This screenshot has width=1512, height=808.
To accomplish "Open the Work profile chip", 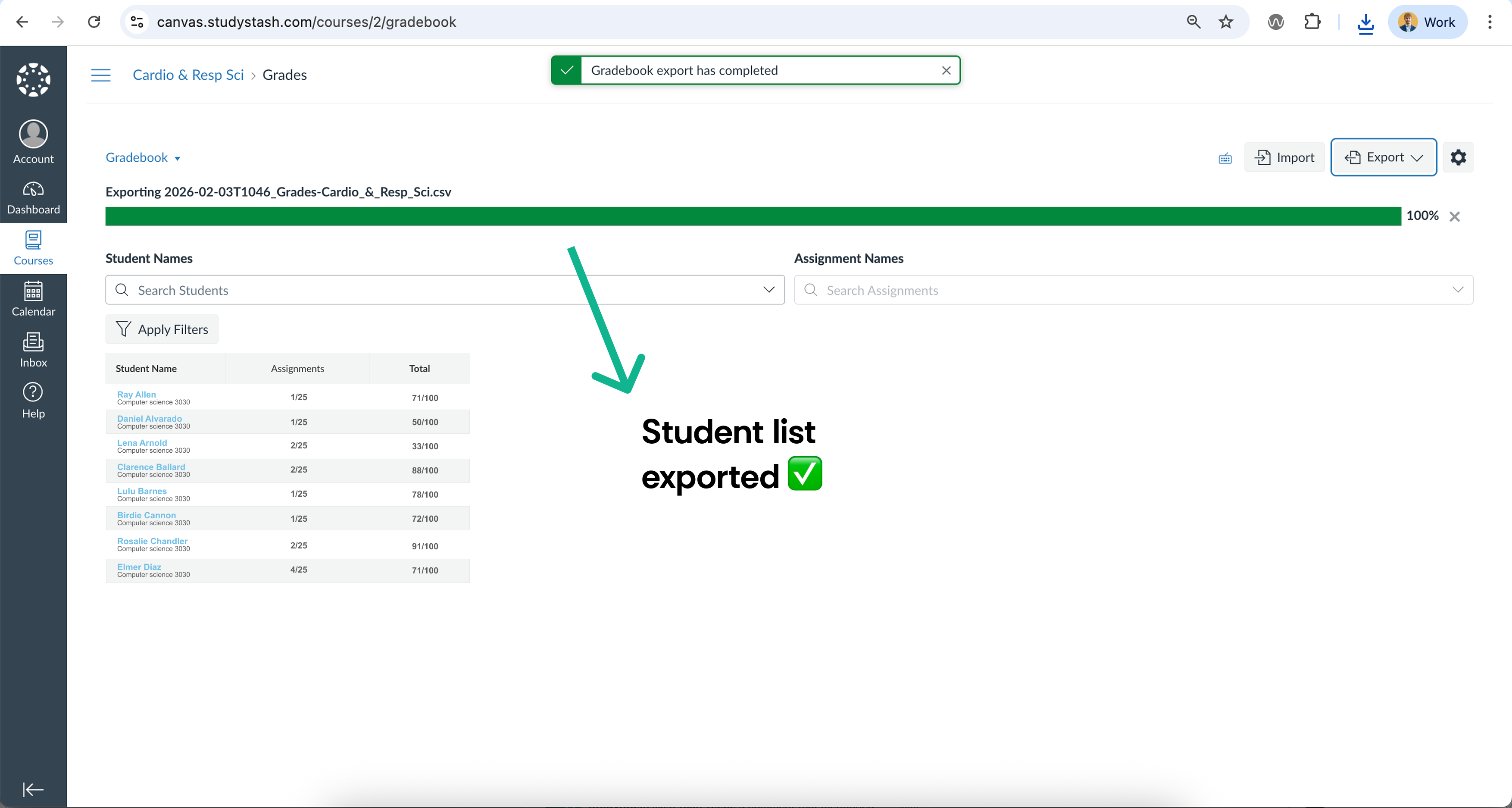I will (x=1428, y=22).
